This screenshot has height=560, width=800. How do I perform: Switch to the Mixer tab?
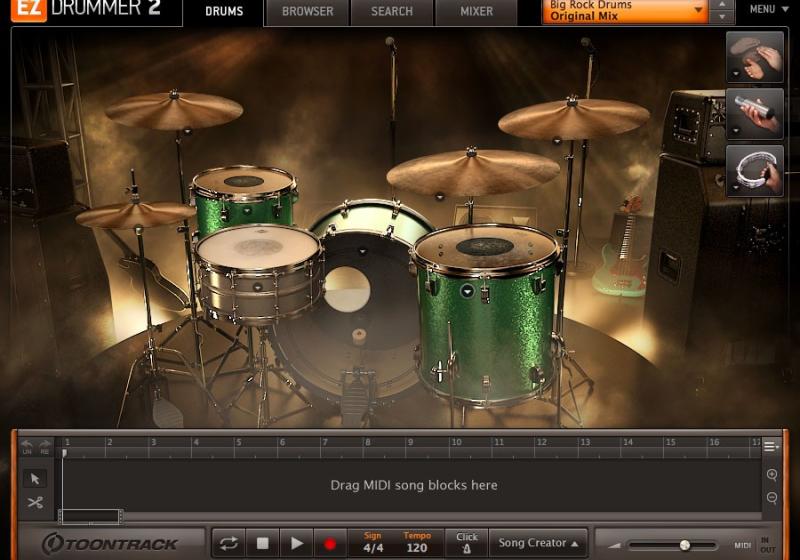point(476,12)
